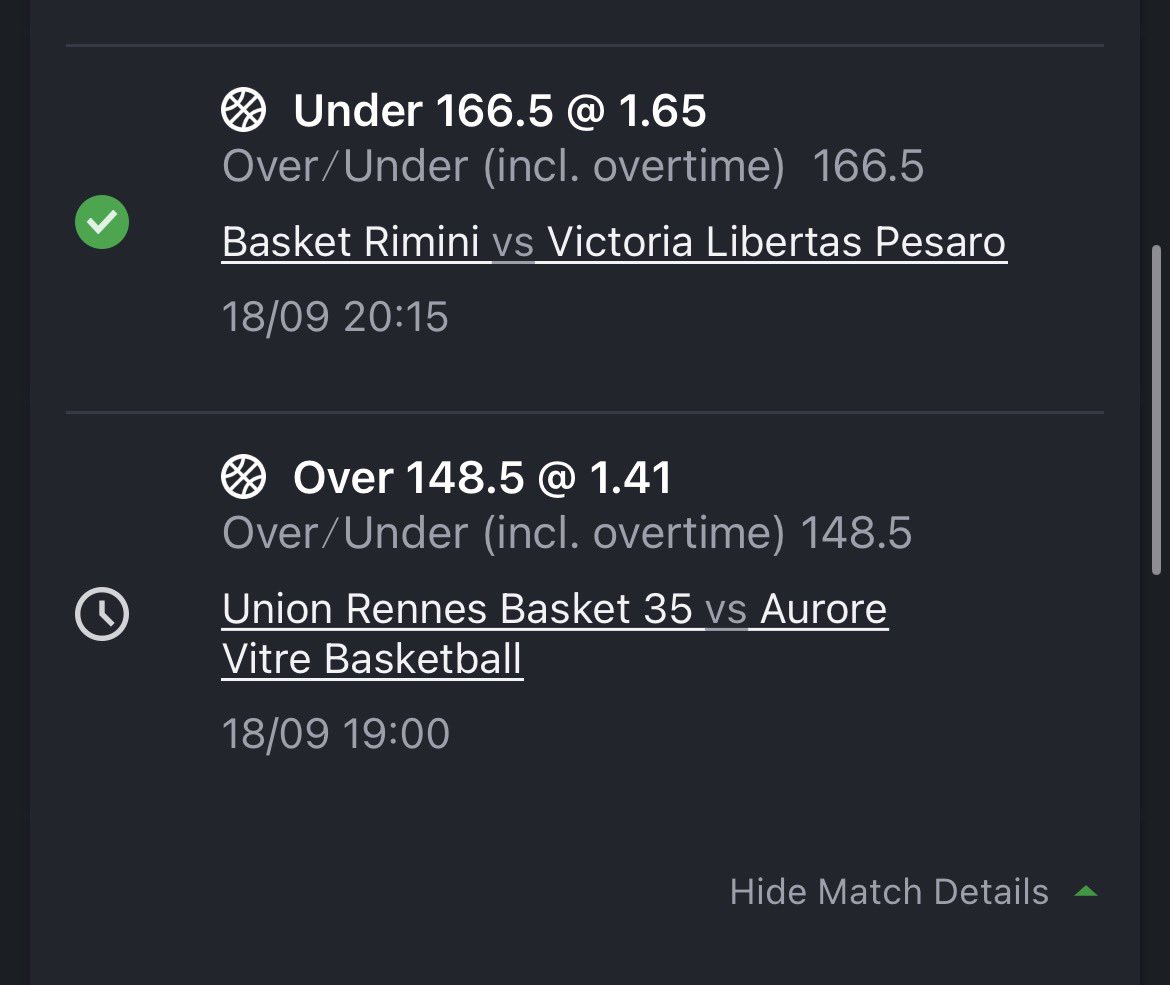Click Union Rennes Basket 35 team name
The image size is (1170, 985).
(x=457, y=609)
